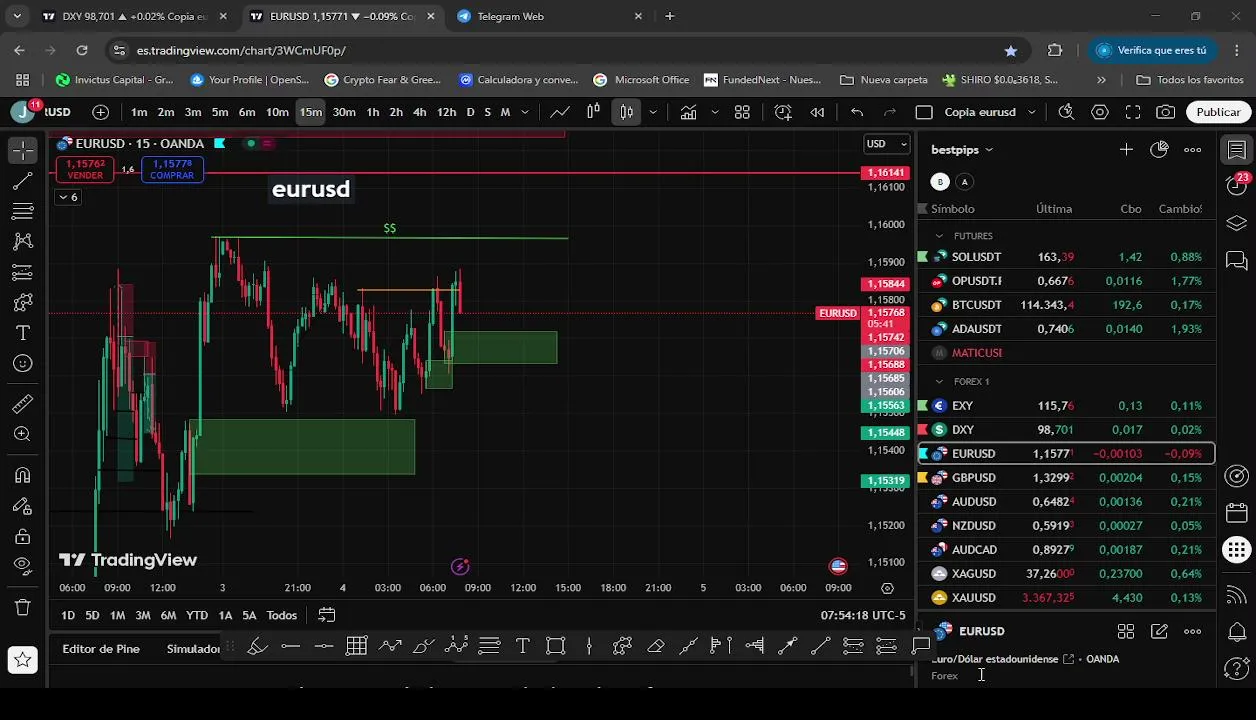Screen dimensions: 1256x720
Task: Select the 12h timeframe
Action: 447,112
